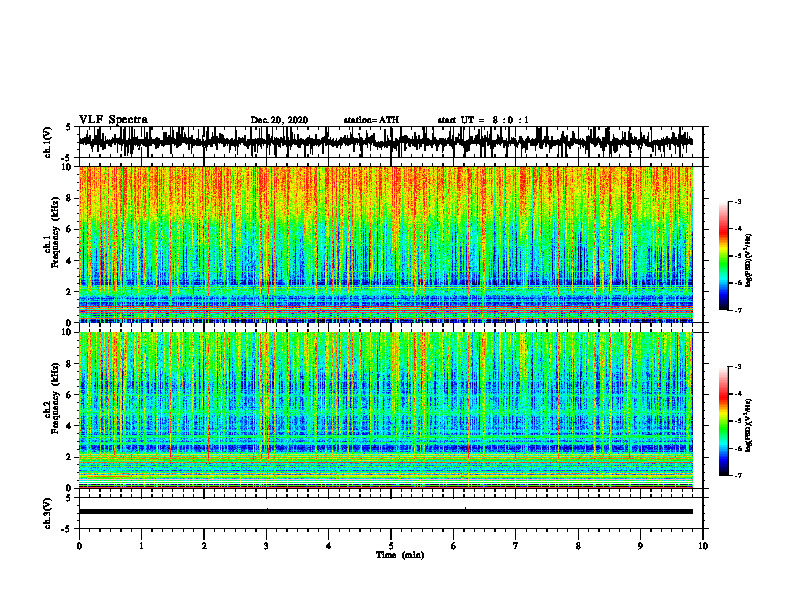Screen dimensions: 792x612
Task: Click the ch.1 voltage waveform trace
Action: tap(385, 142)
